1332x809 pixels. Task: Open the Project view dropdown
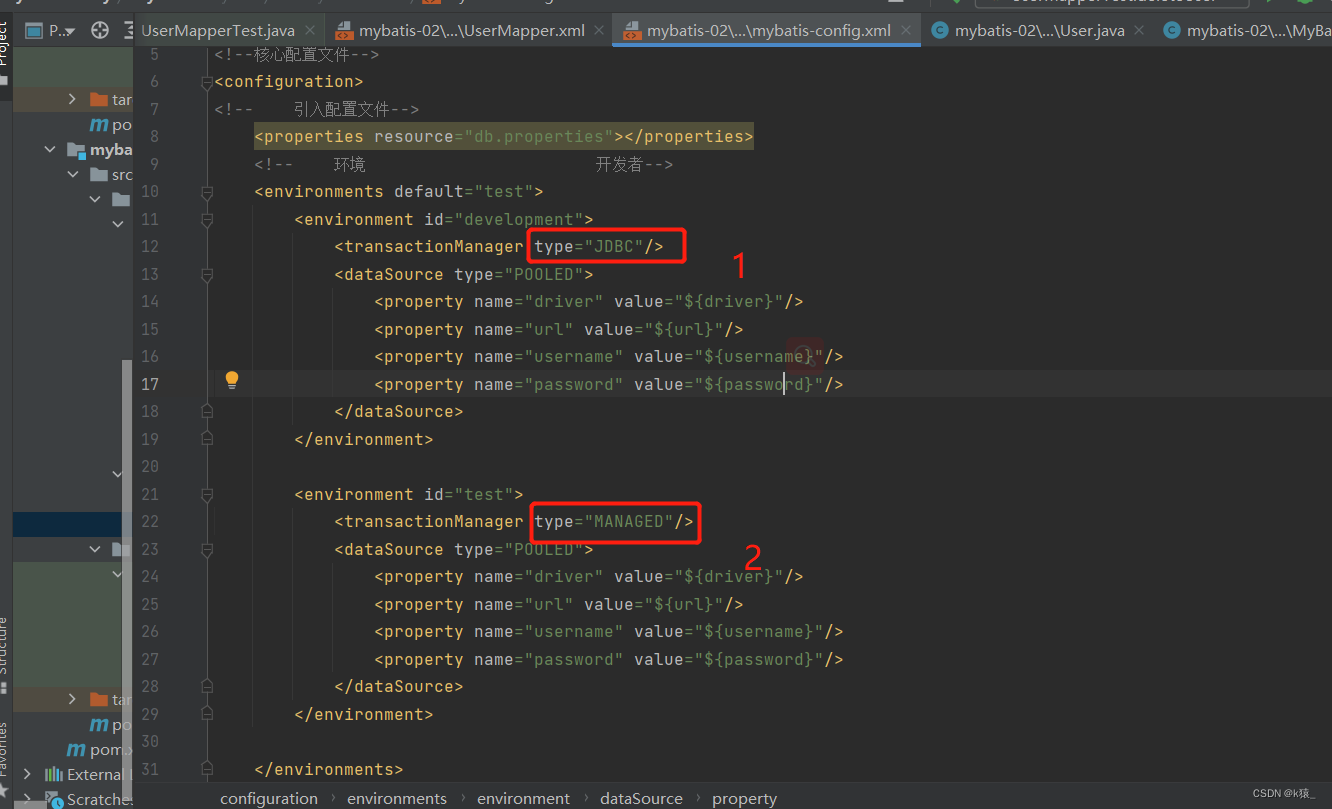(x=51, y=31)
